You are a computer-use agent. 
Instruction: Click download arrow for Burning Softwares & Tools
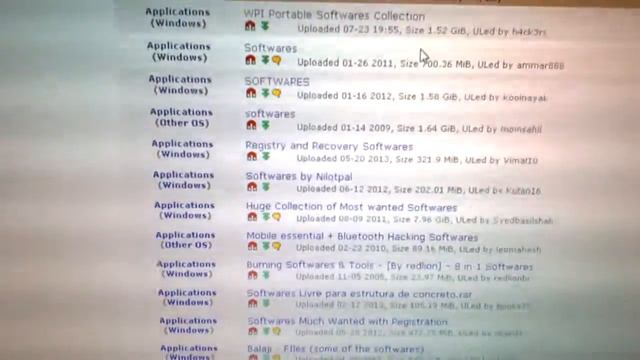tap(267, 275)
